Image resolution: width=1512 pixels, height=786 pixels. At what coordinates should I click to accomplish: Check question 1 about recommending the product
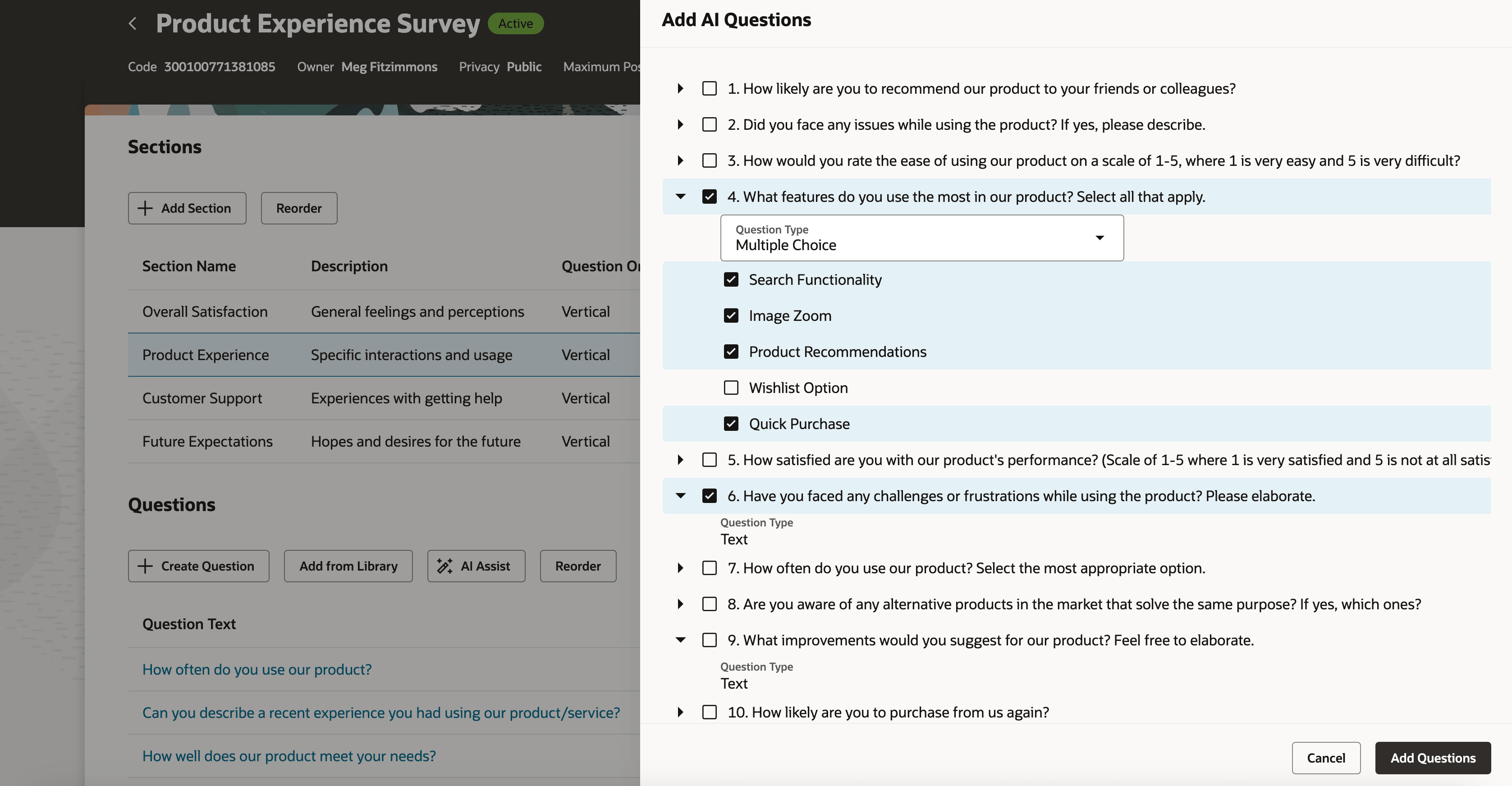[710, 88]
